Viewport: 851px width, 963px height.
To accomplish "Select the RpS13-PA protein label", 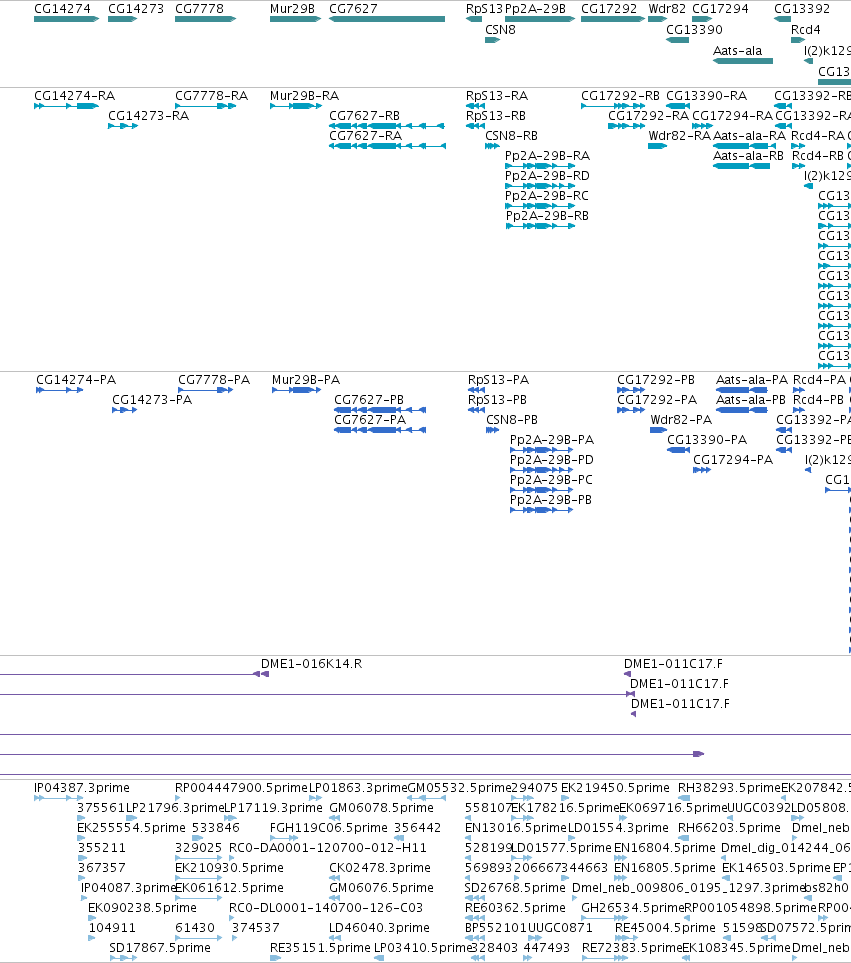I will [499, 380].
